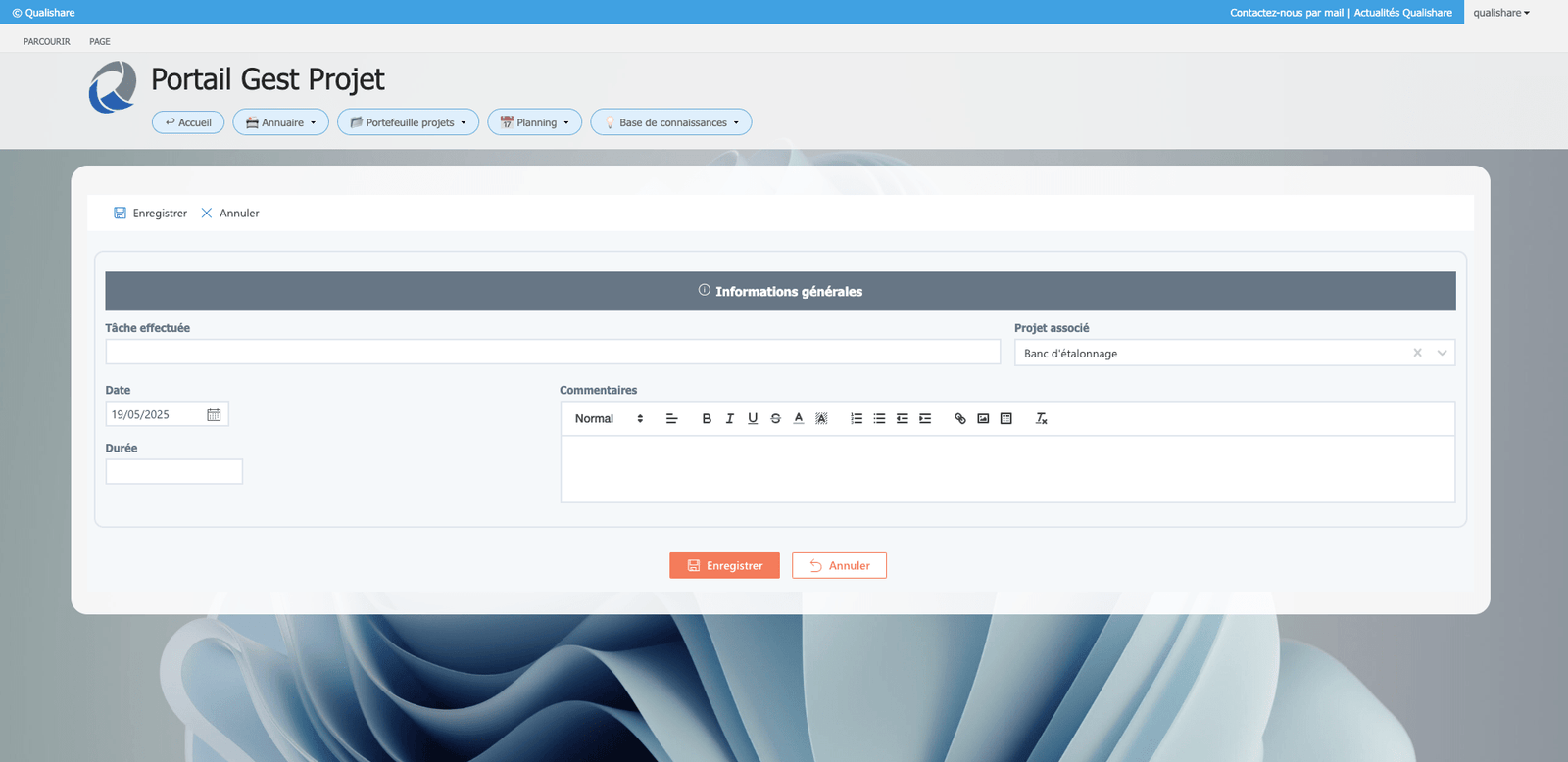
Task: Open the PARCOURIR ribbon tab
Action: (x=47, y=42)
